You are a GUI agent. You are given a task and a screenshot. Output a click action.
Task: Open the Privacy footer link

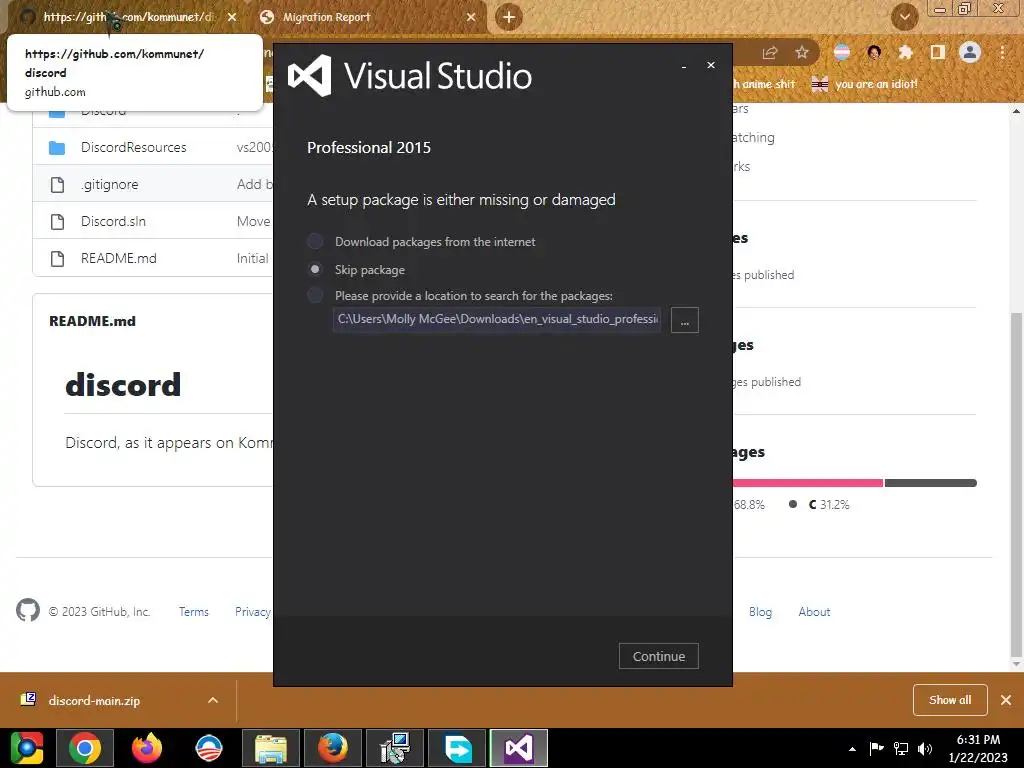point(253,612)
